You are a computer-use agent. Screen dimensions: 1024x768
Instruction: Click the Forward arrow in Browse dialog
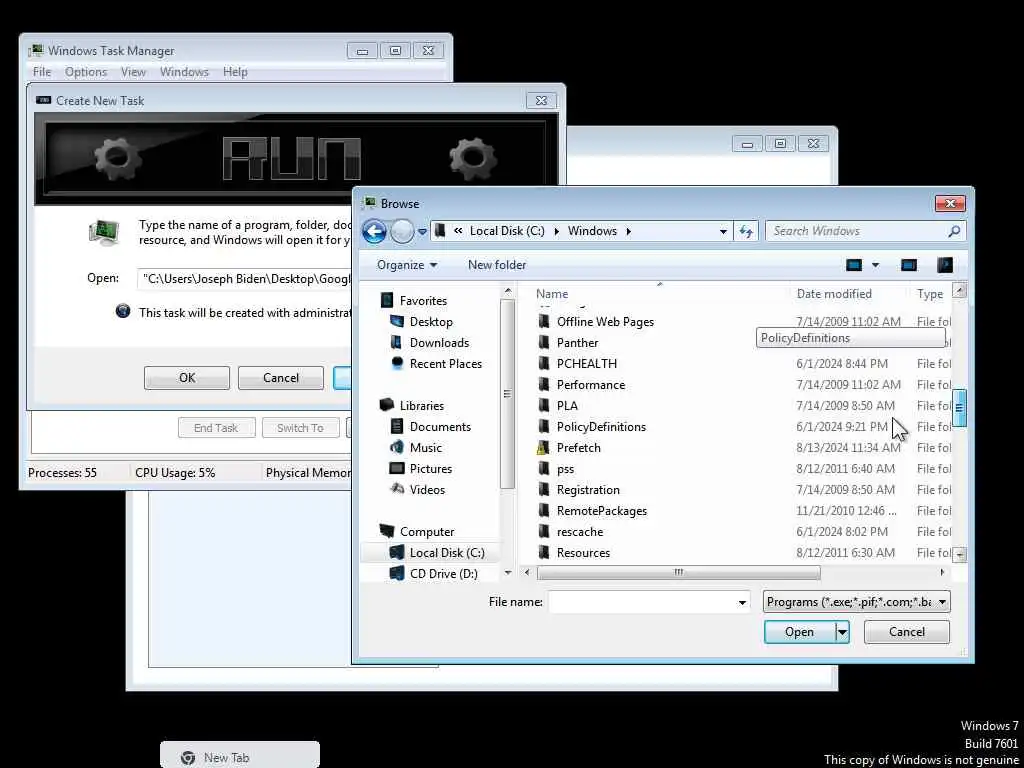click(x=402, y=231)
